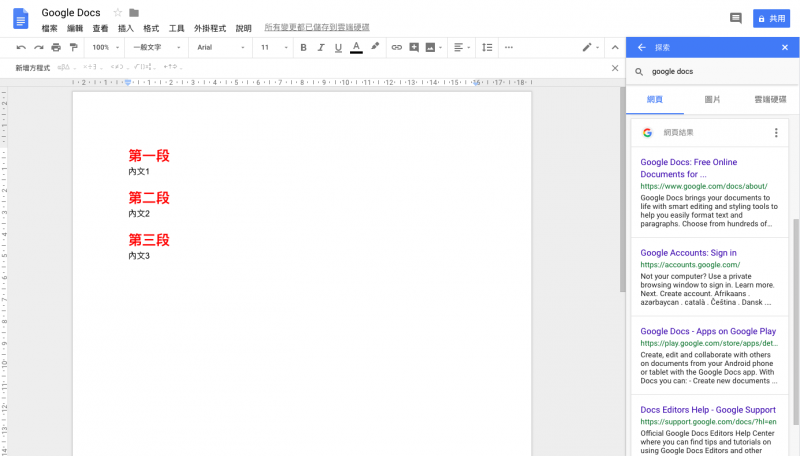Select the paint format tool
This screenshot has width=800, height=456.
click(74, 47)
